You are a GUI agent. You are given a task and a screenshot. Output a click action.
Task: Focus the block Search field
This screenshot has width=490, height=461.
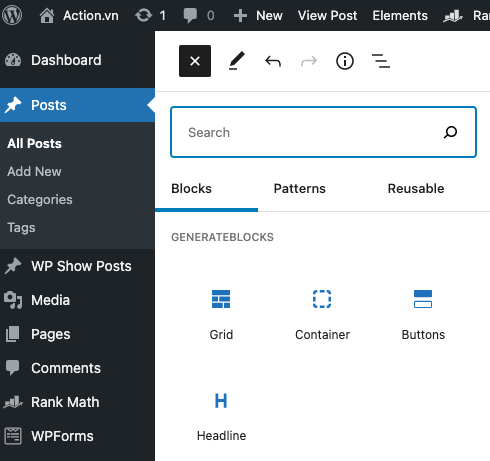coord(323,132)
